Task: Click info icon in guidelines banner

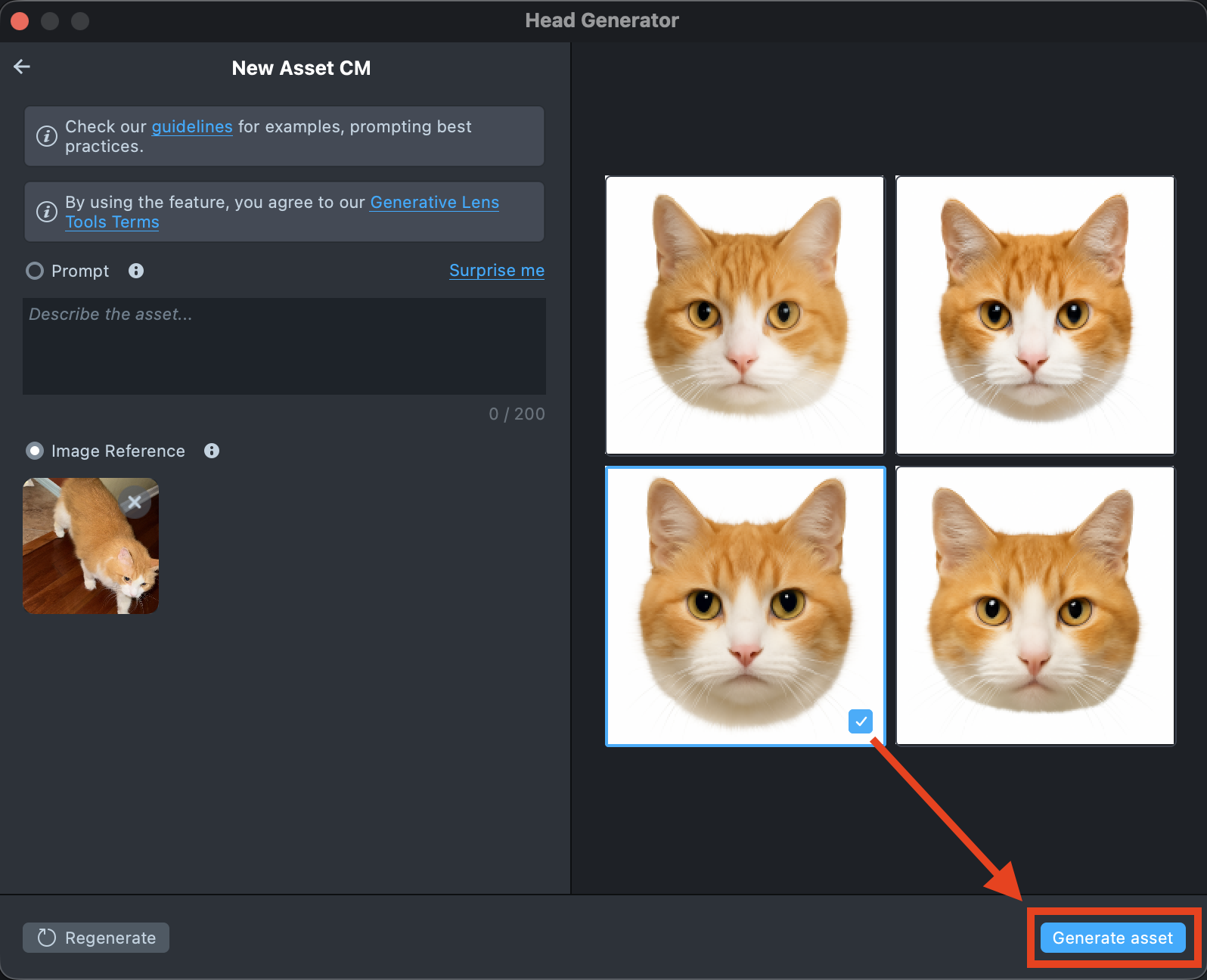Action: coord(47,136)
